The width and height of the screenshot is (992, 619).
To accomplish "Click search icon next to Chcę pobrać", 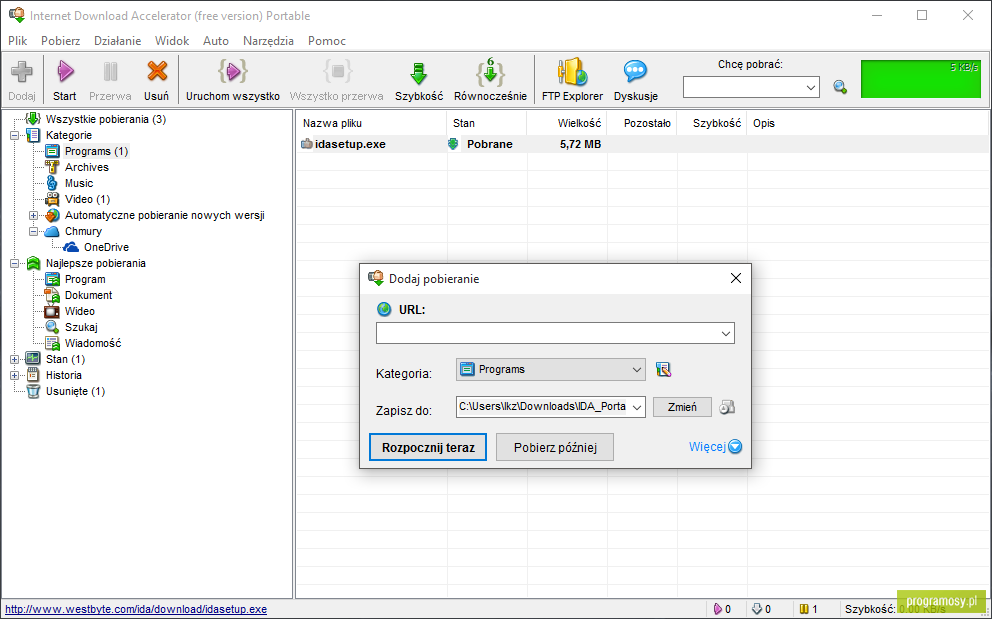I will (x=840, y=87).
